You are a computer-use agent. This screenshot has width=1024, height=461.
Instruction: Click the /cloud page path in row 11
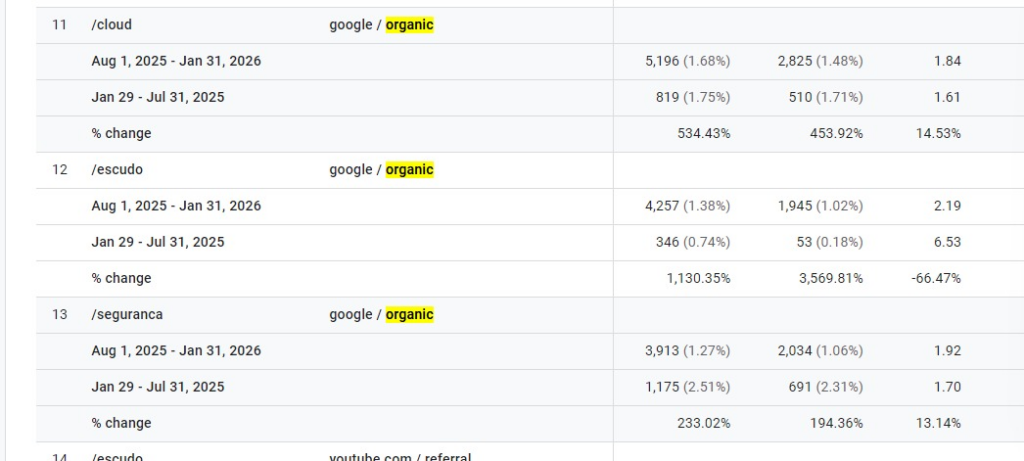112,25
